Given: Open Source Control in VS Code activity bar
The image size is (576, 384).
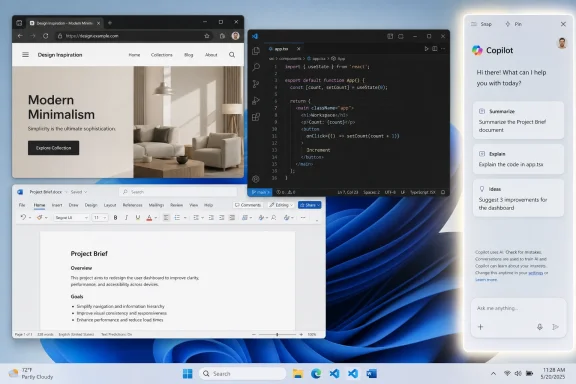Looking at the screenshot, I should (256, 84).
